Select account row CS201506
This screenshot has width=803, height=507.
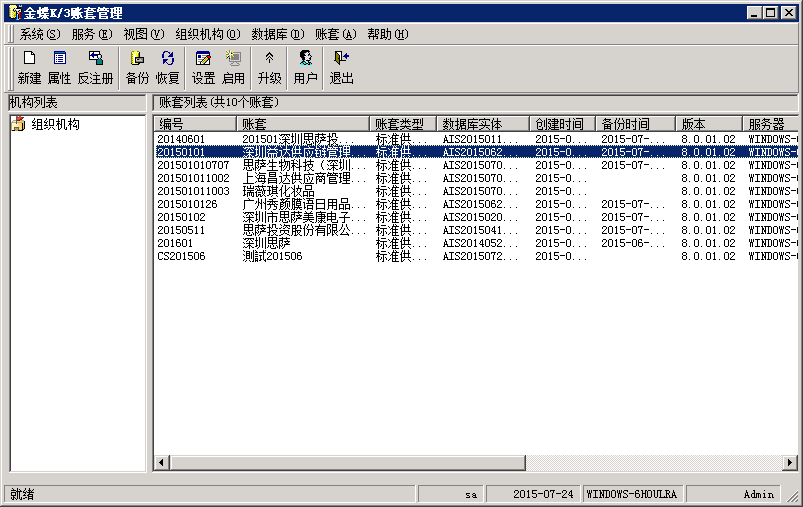(x=476, y=256)
